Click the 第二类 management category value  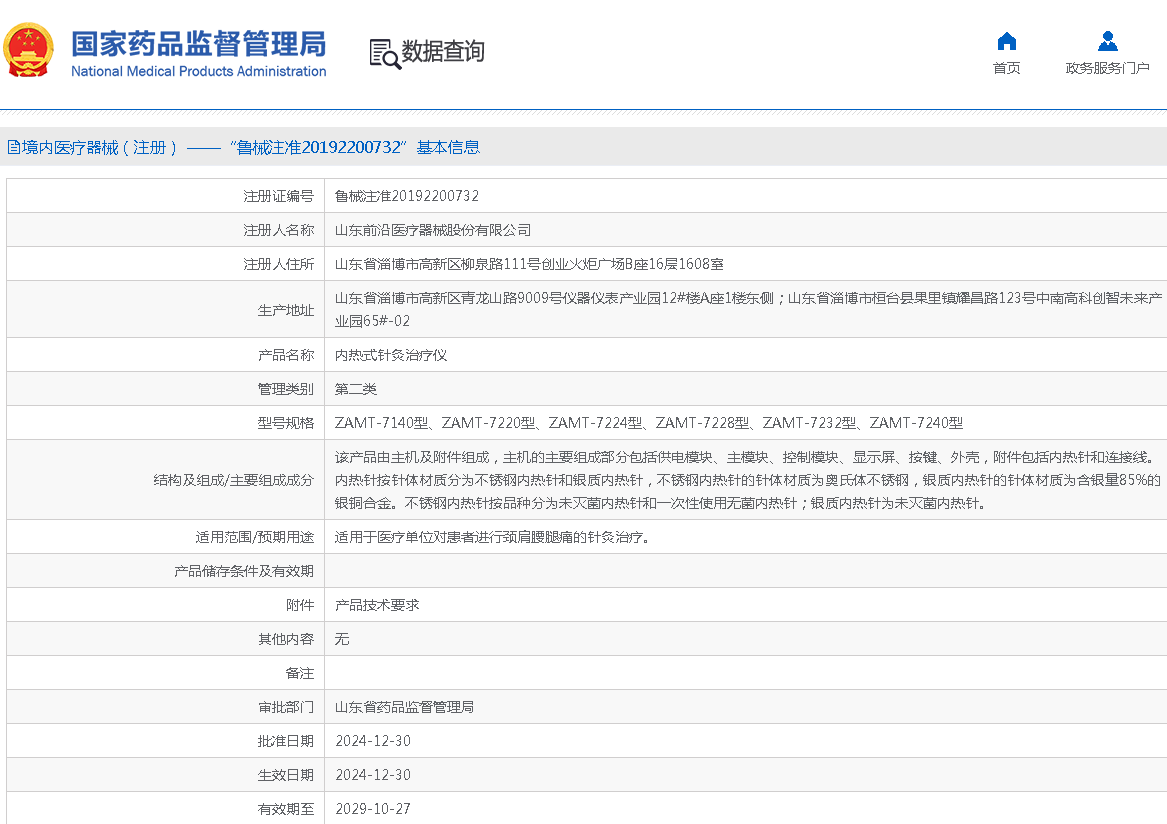[x=355, y=389]
